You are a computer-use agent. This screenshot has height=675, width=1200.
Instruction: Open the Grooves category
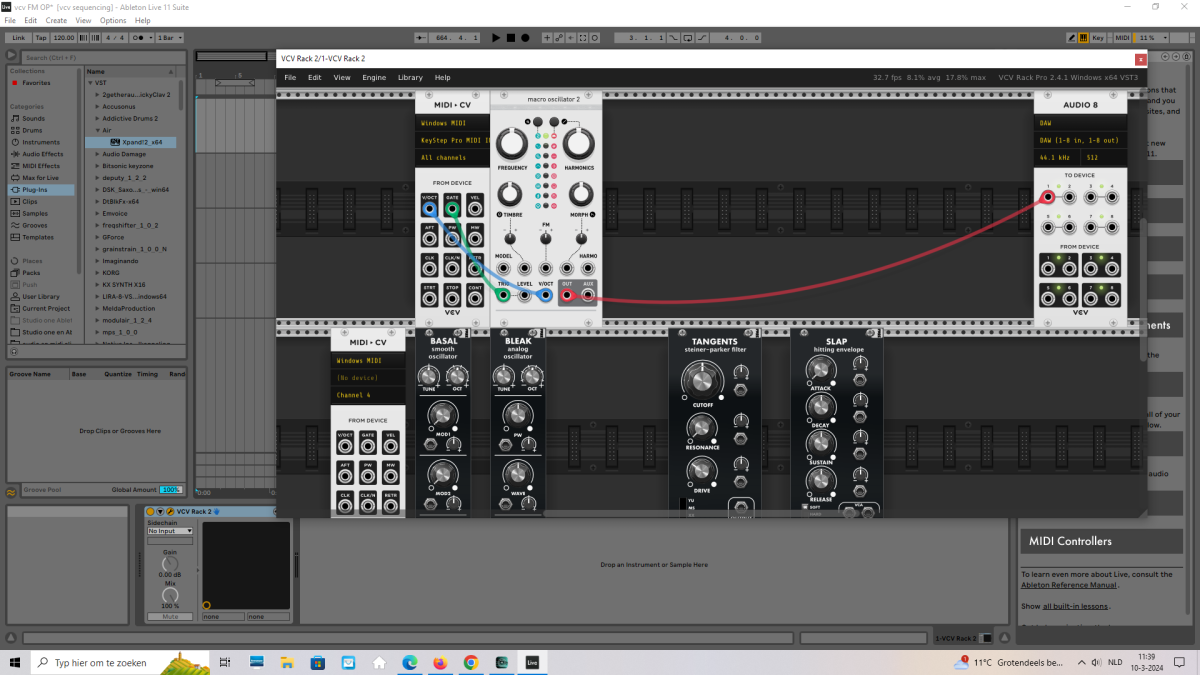pos(35,225)
